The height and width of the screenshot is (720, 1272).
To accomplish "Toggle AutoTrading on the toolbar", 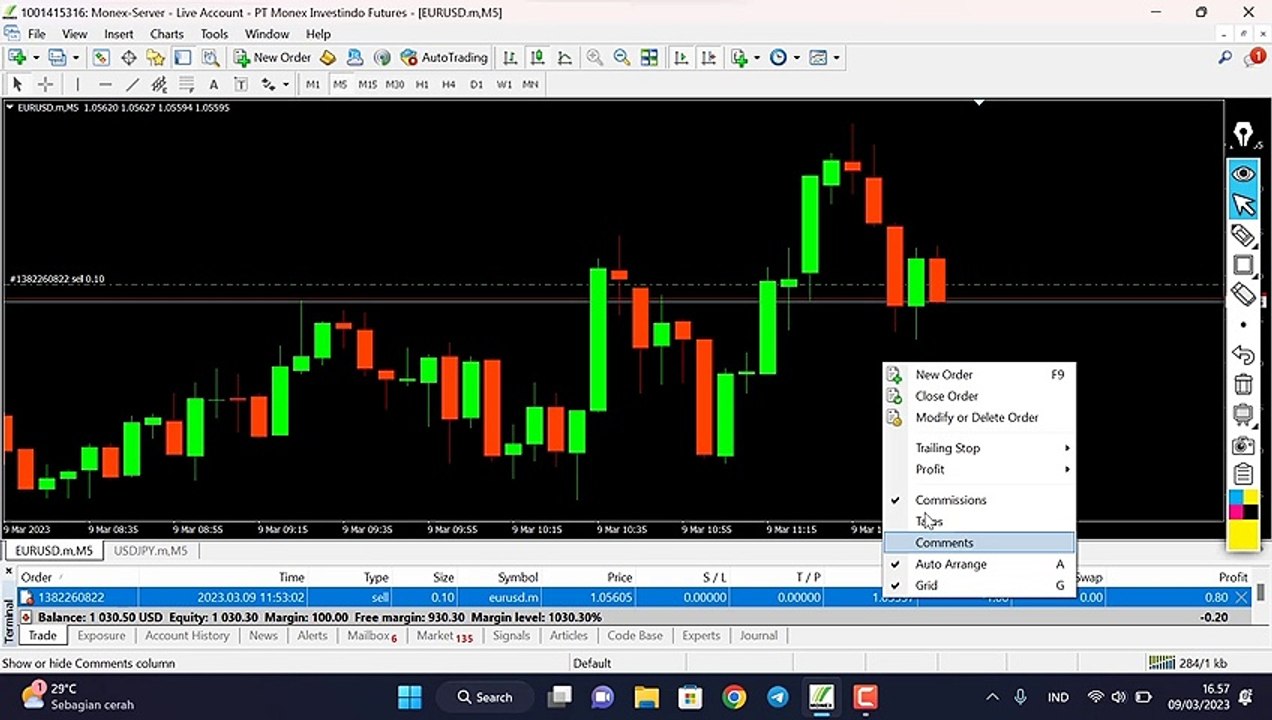I will (x=443, y=58).
